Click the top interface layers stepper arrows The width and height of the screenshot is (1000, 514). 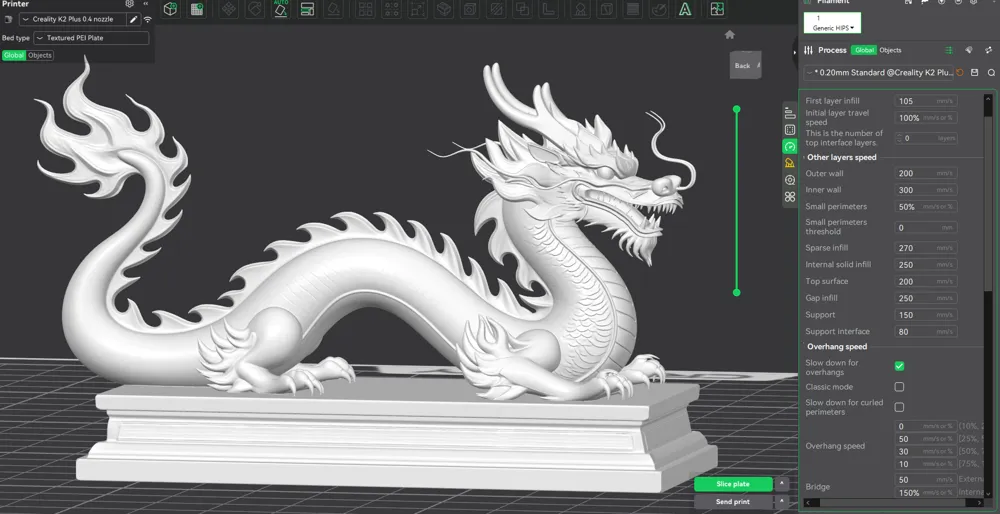pos(899,138)
